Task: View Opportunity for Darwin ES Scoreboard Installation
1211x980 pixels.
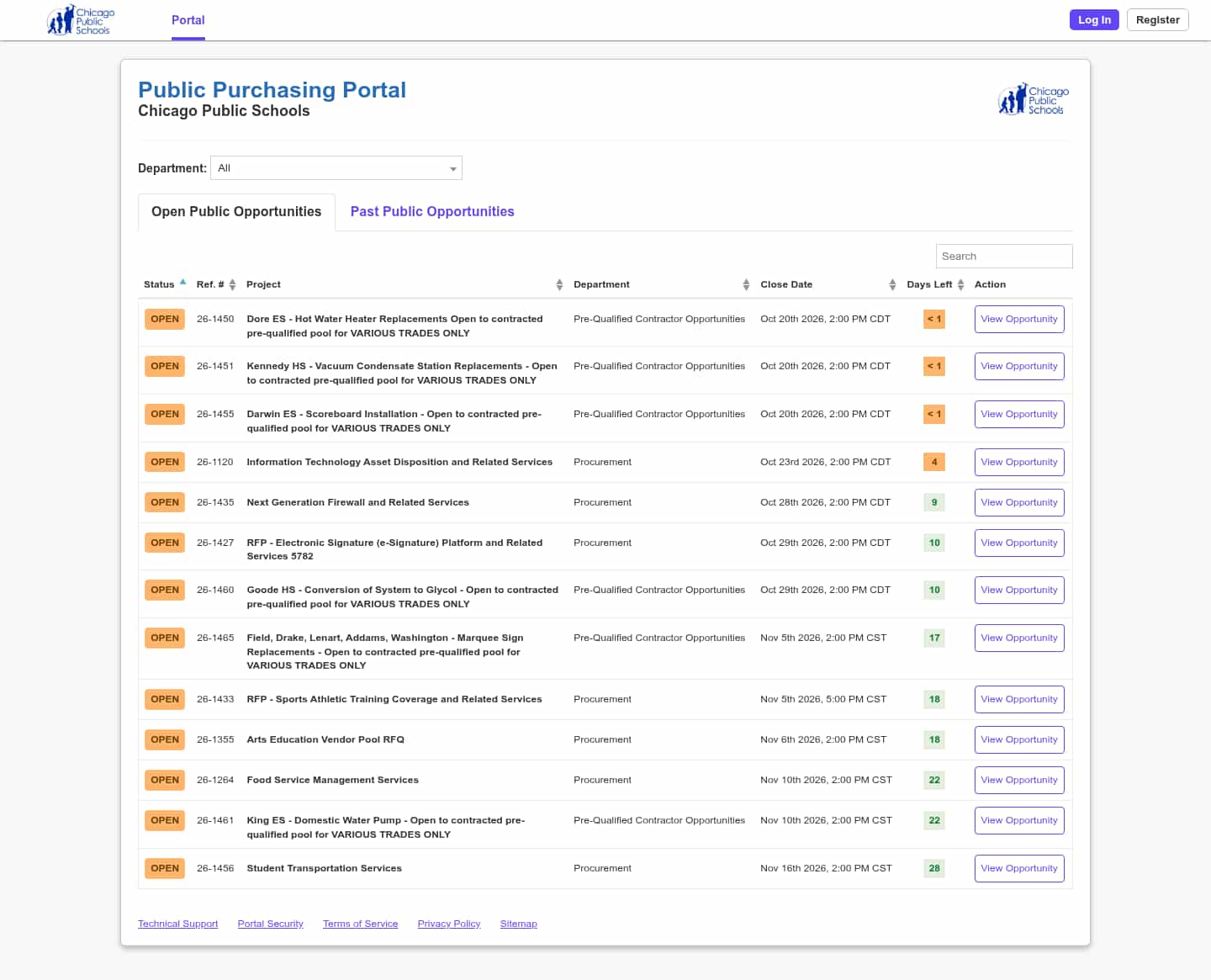Action: pyautogui.click(x=1019, y=415)
